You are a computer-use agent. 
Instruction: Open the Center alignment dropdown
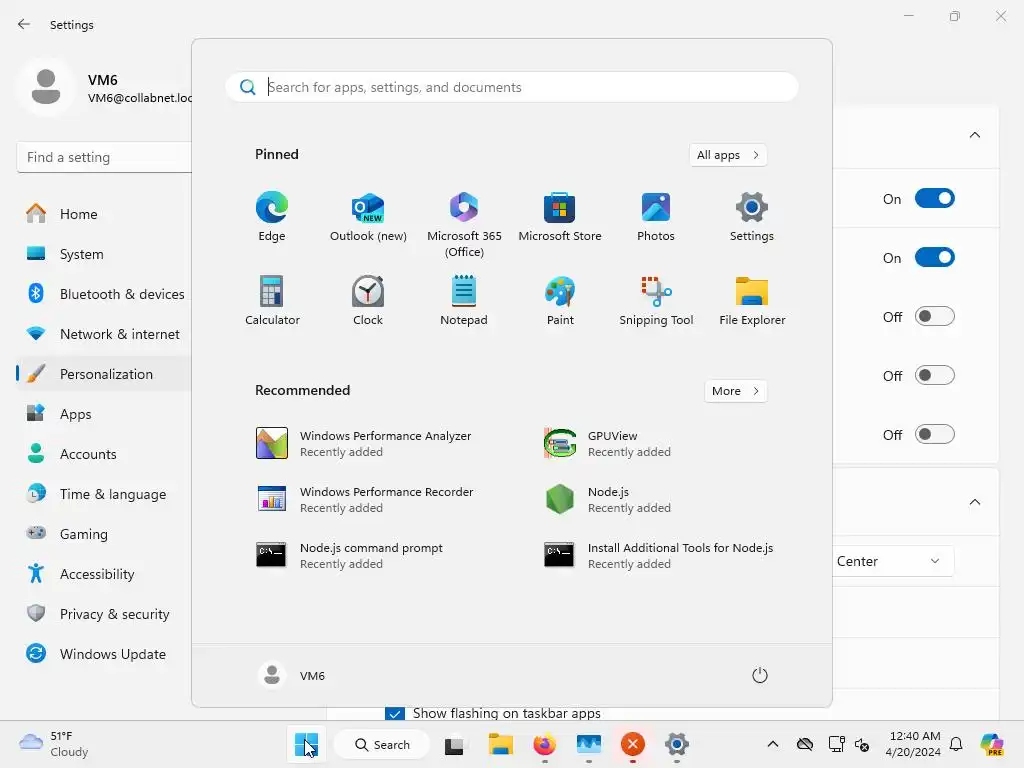pos(893,561)
